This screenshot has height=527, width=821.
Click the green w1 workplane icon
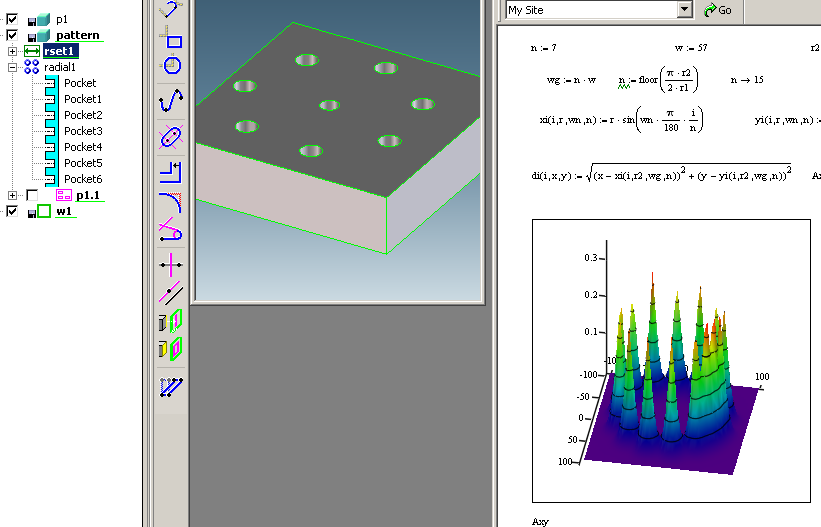coord(44,211)
